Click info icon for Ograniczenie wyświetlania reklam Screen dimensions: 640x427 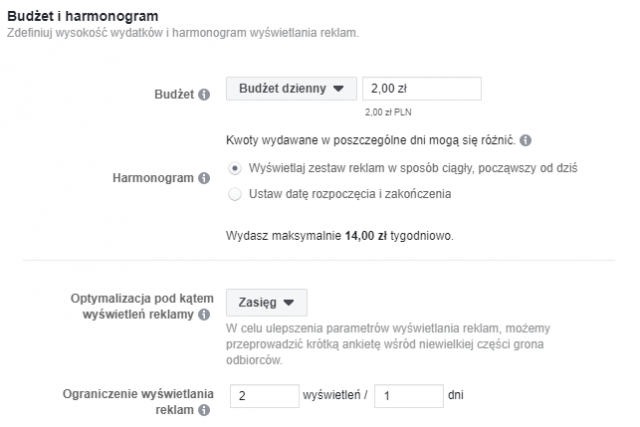point(205,410)
